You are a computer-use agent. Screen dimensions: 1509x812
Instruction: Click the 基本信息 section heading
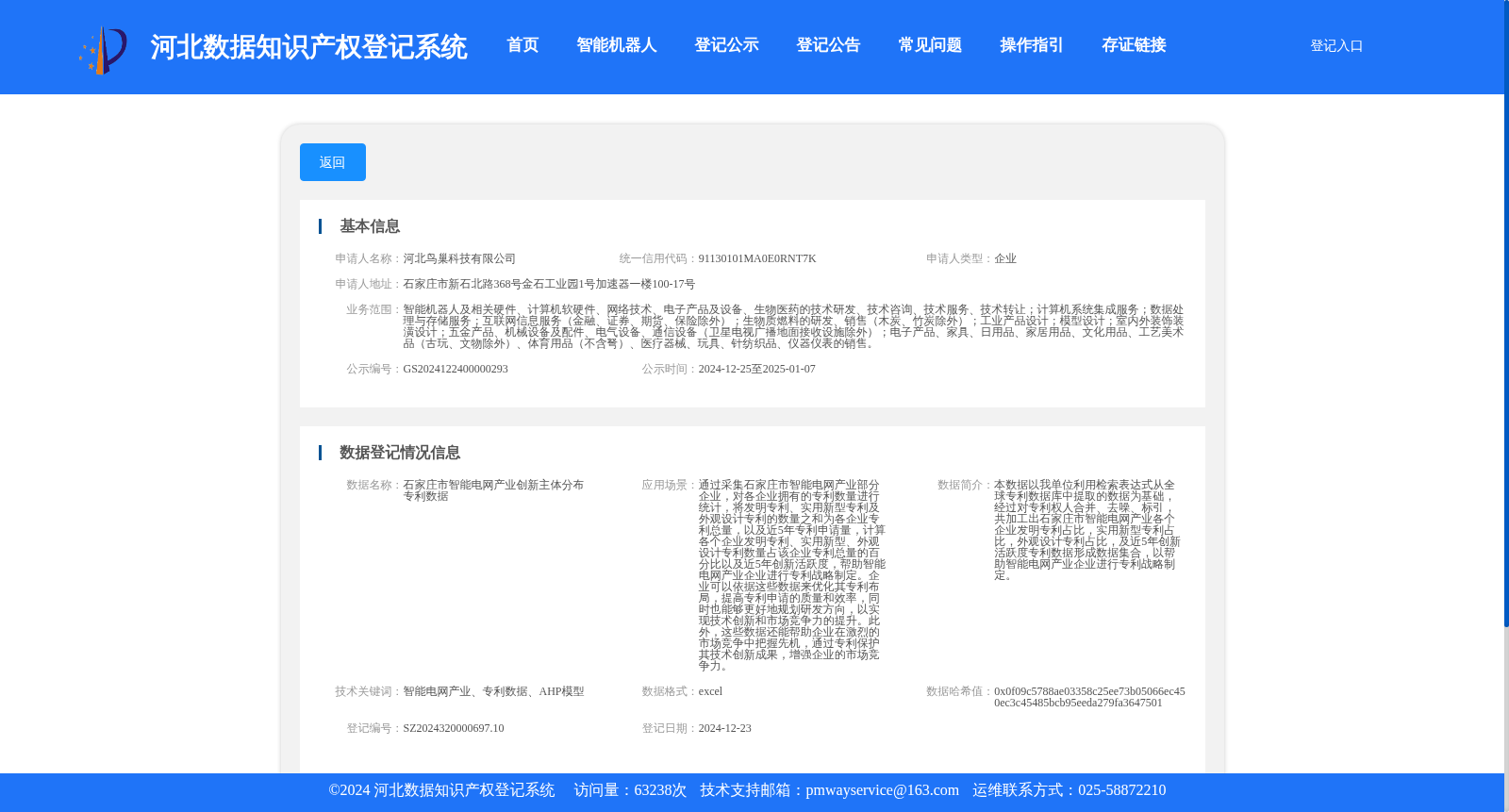point(370,226)
